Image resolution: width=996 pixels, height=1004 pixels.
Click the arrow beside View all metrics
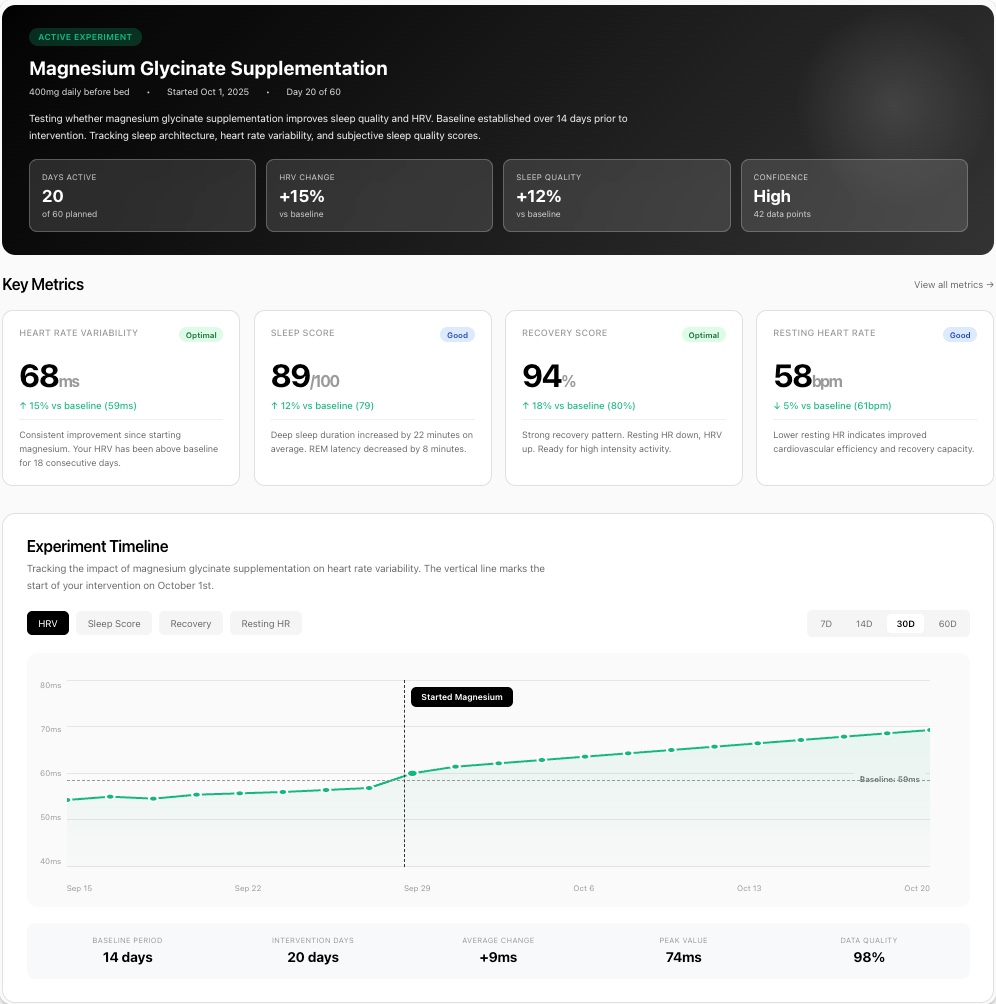pos(988,285)
